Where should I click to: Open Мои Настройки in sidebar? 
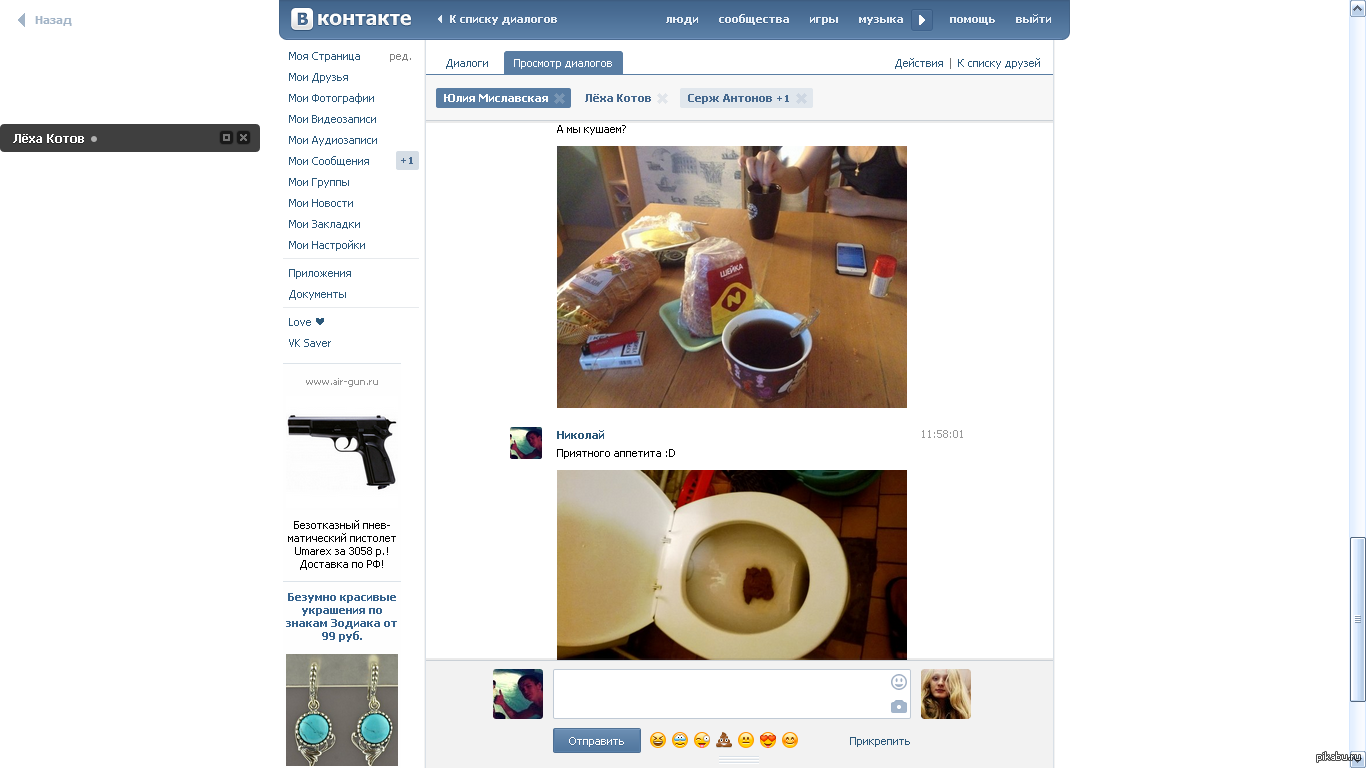pyautogui.click(x=327, y=245)
